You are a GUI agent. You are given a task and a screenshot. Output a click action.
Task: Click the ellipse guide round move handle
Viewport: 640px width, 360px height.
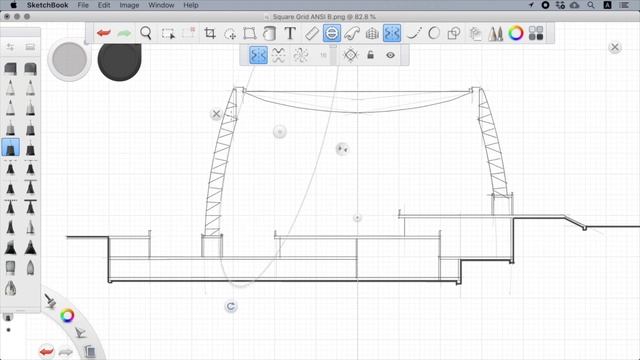tap(280, 131)
